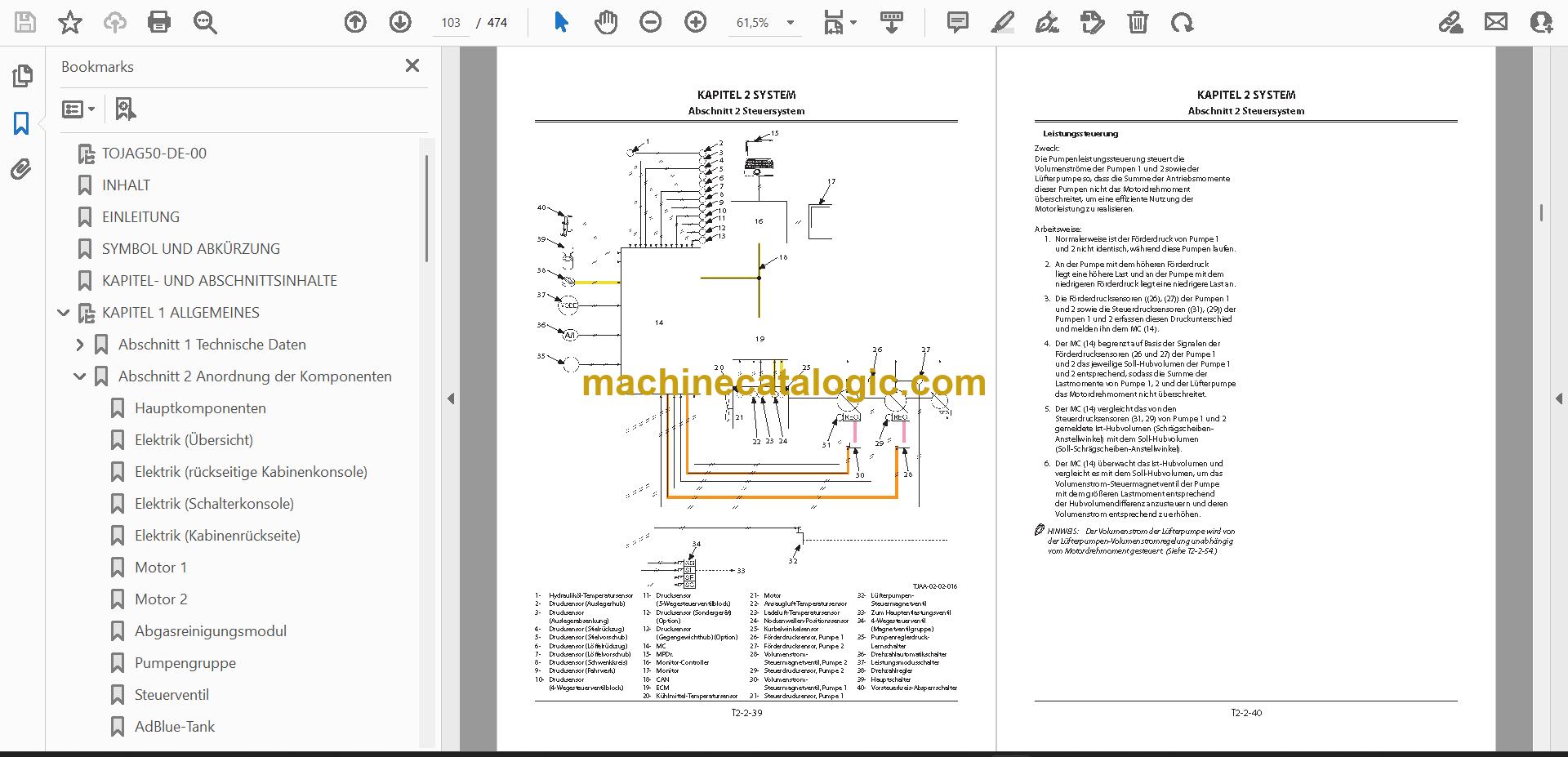Collapse KAPITEL 1 ALLGEMEINES bookmark

point(64,313)
